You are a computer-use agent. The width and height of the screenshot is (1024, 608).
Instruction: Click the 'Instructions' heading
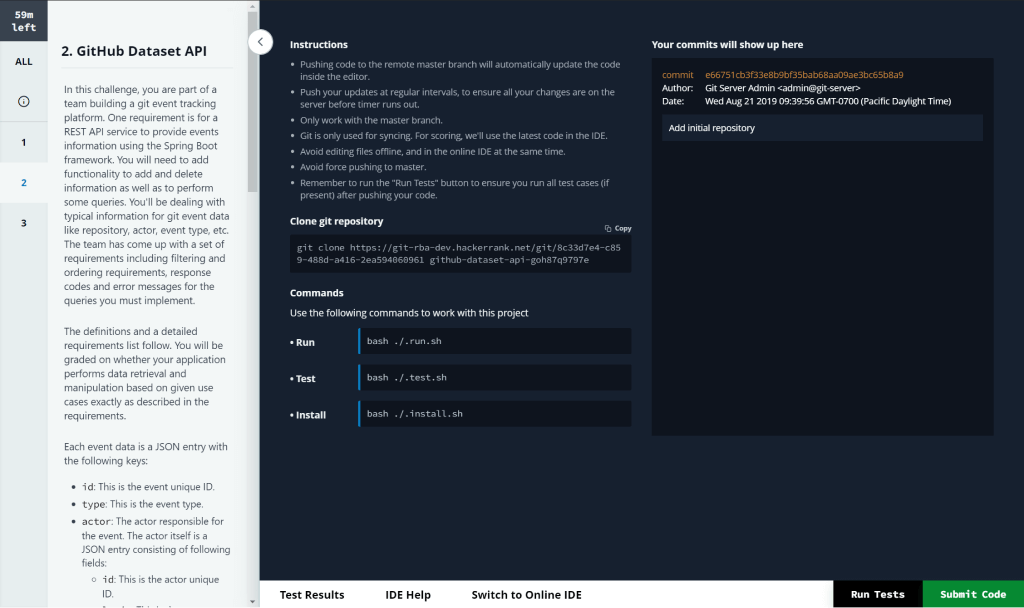(319, 45)
